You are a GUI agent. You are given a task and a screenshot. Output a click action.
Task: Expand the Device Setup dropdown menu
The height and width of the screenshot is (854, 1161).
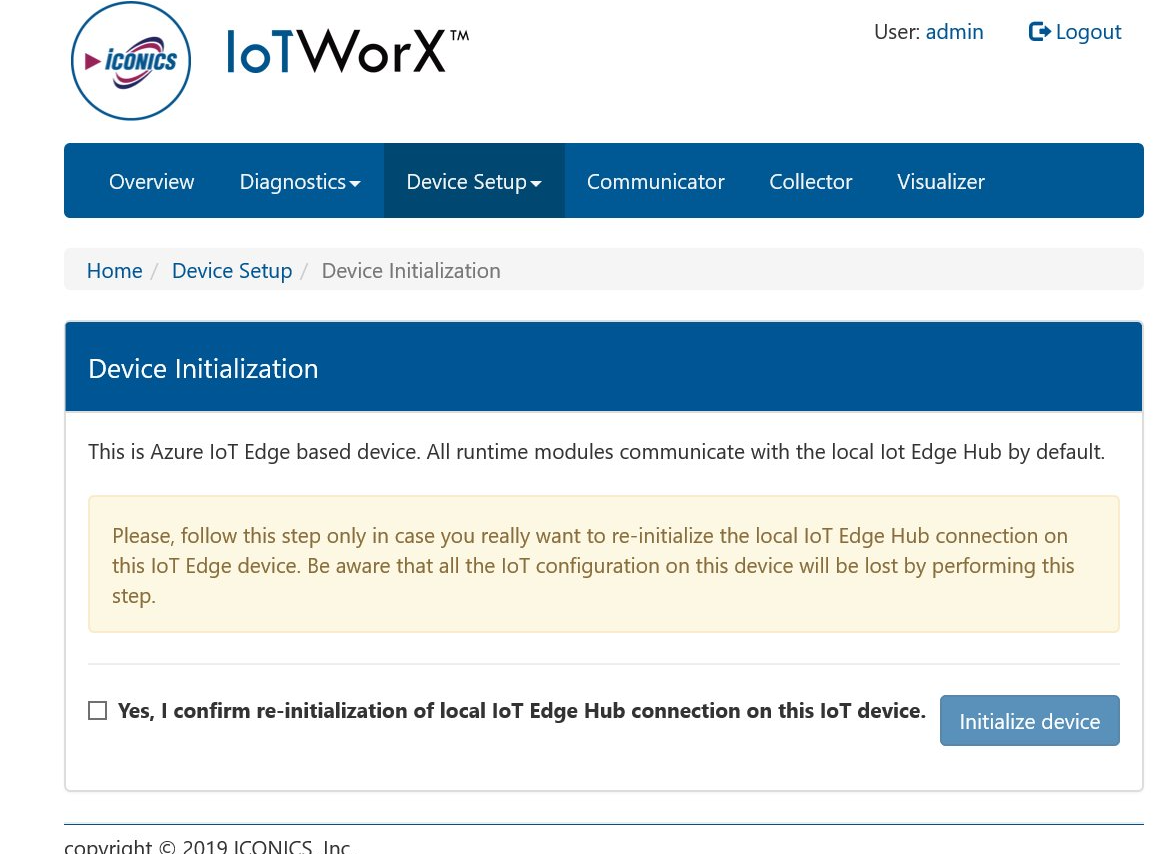pos(474,182)
